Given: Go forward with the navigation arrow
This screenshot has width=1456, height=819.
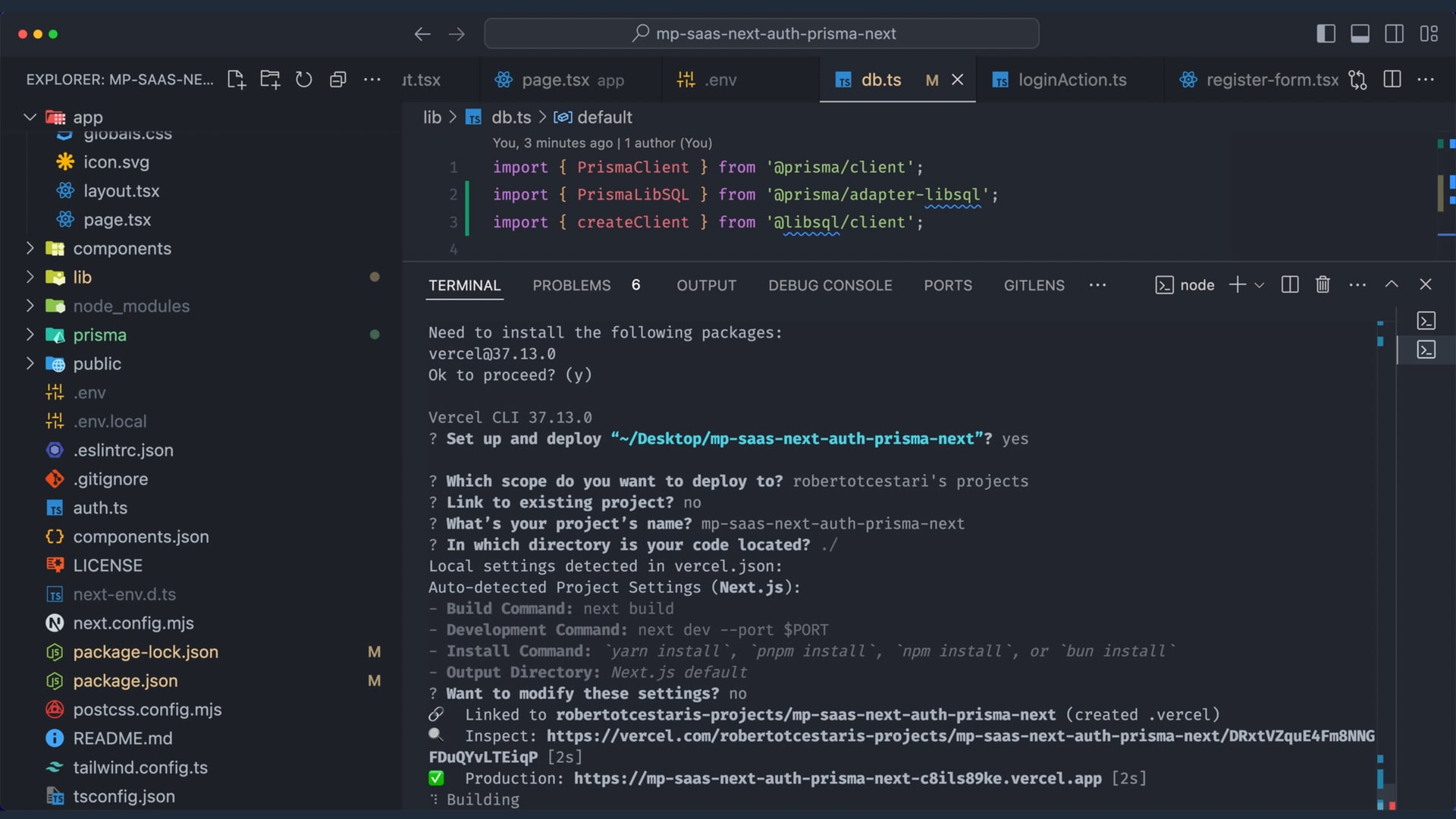Looking at the screenshot, I should coord(457,34).
